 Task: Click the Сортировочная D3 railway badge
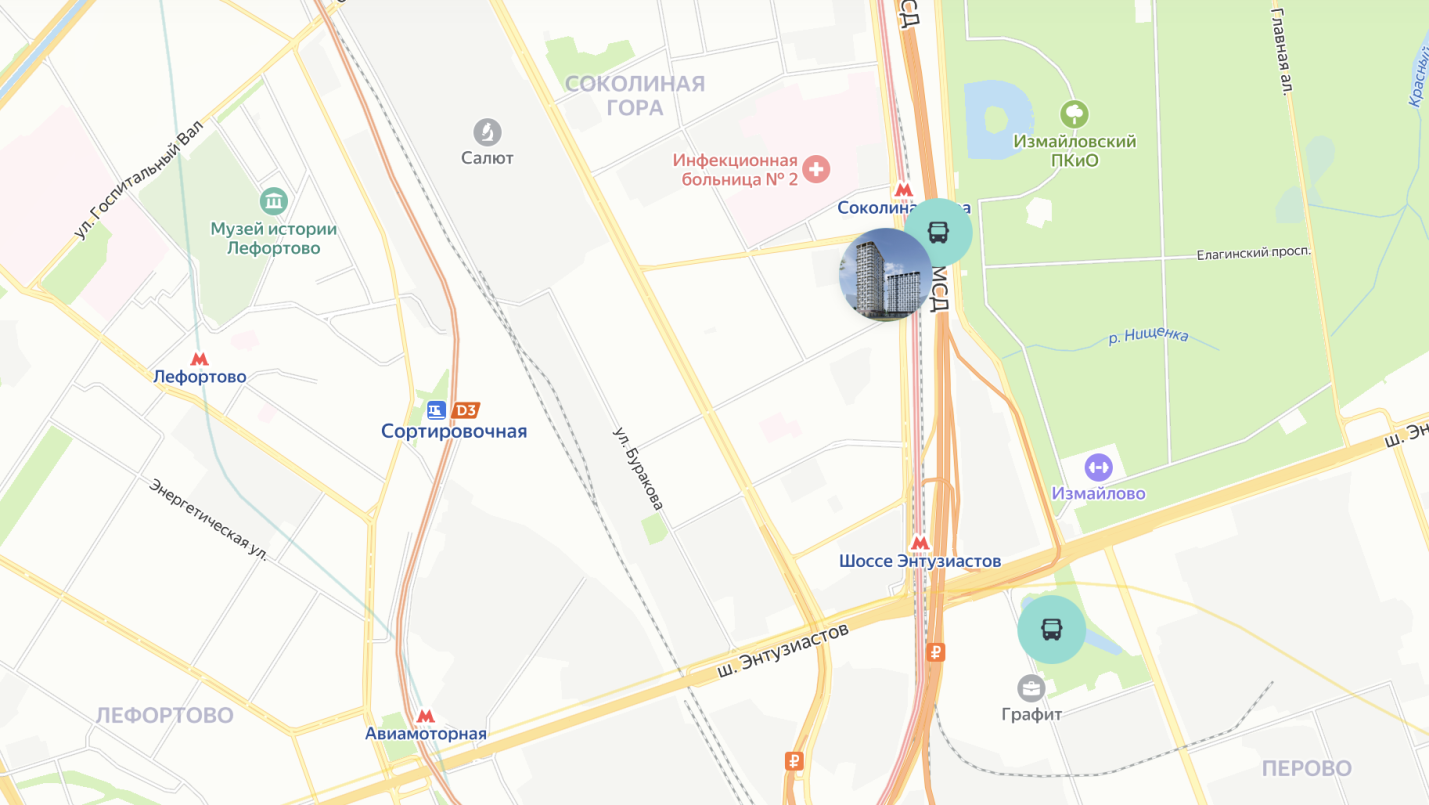tap(466, 410)
